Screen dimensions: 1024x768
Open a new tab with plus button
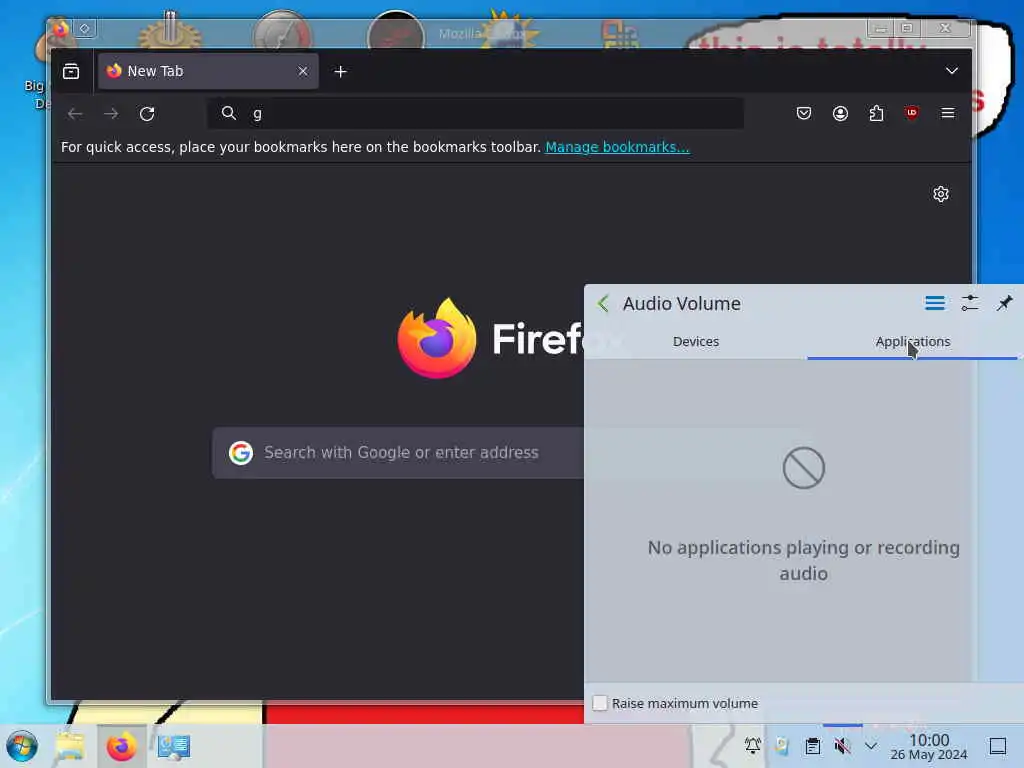(x=340, y=71)
